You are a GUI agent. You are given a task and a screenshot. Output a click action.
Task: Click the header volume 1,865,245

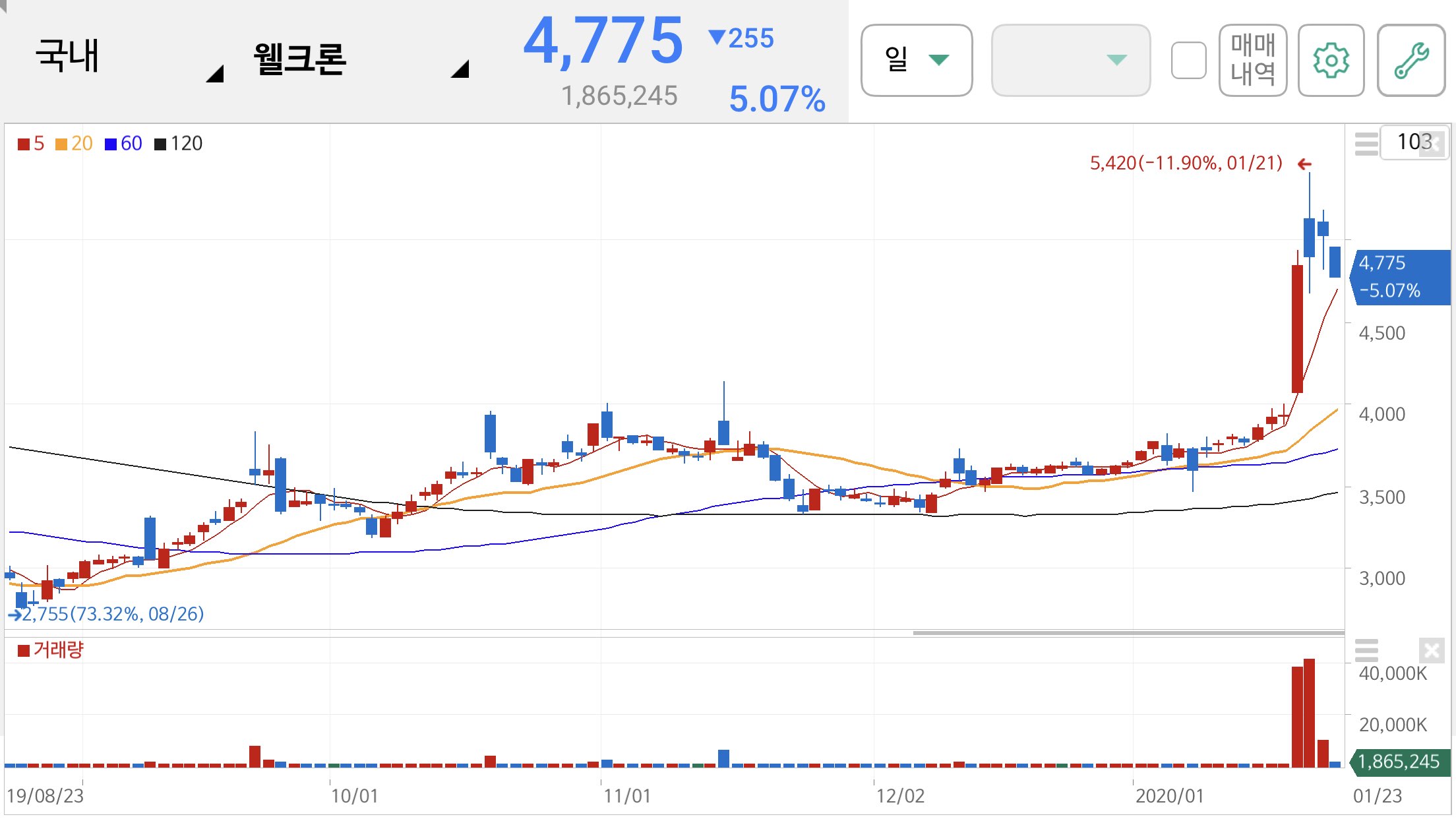point(619,96)
